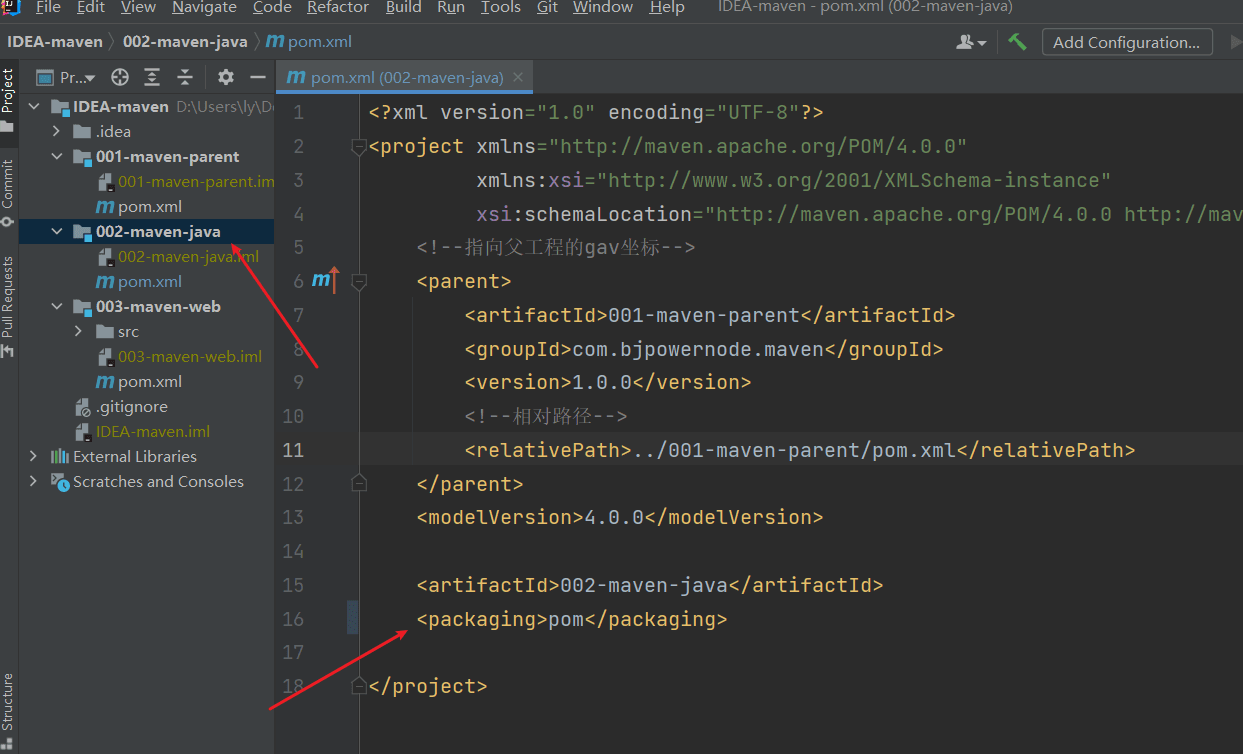Open the Help menu
The image size is (1243, 754).
(x=667, y=8)
